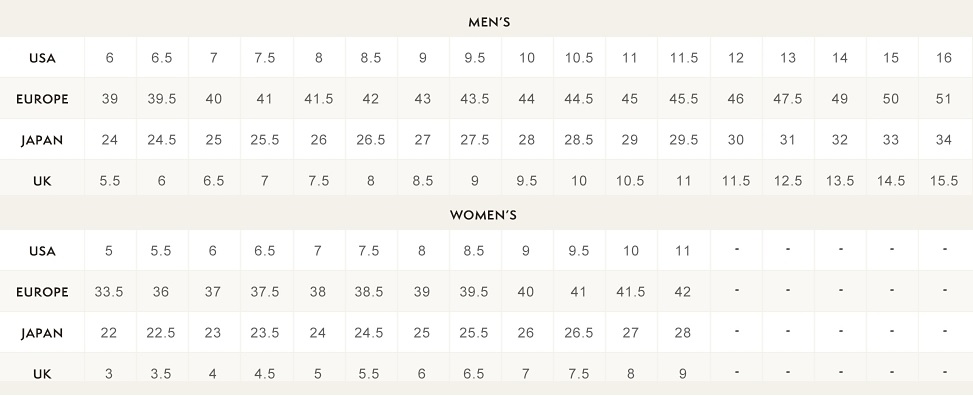973x396 pixels.
Task: Click women's UK size 4.5 cell
Action: coord(265,374)
